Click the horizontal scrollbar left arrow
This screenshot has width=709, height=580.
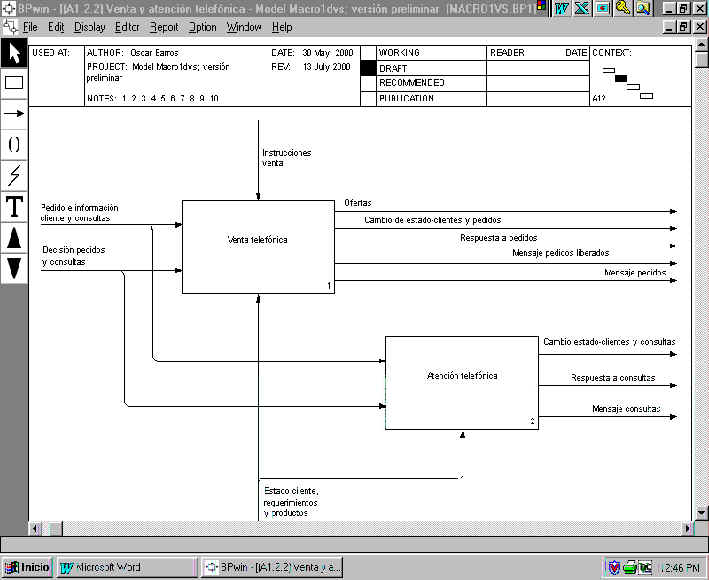[36, 528]
